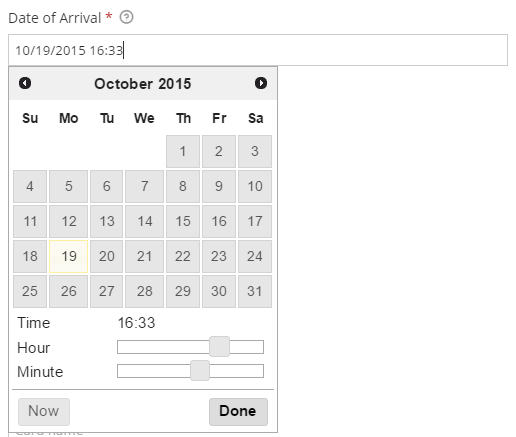
Task: Click the Minute slider handle
Action: (x=200, y=370)
